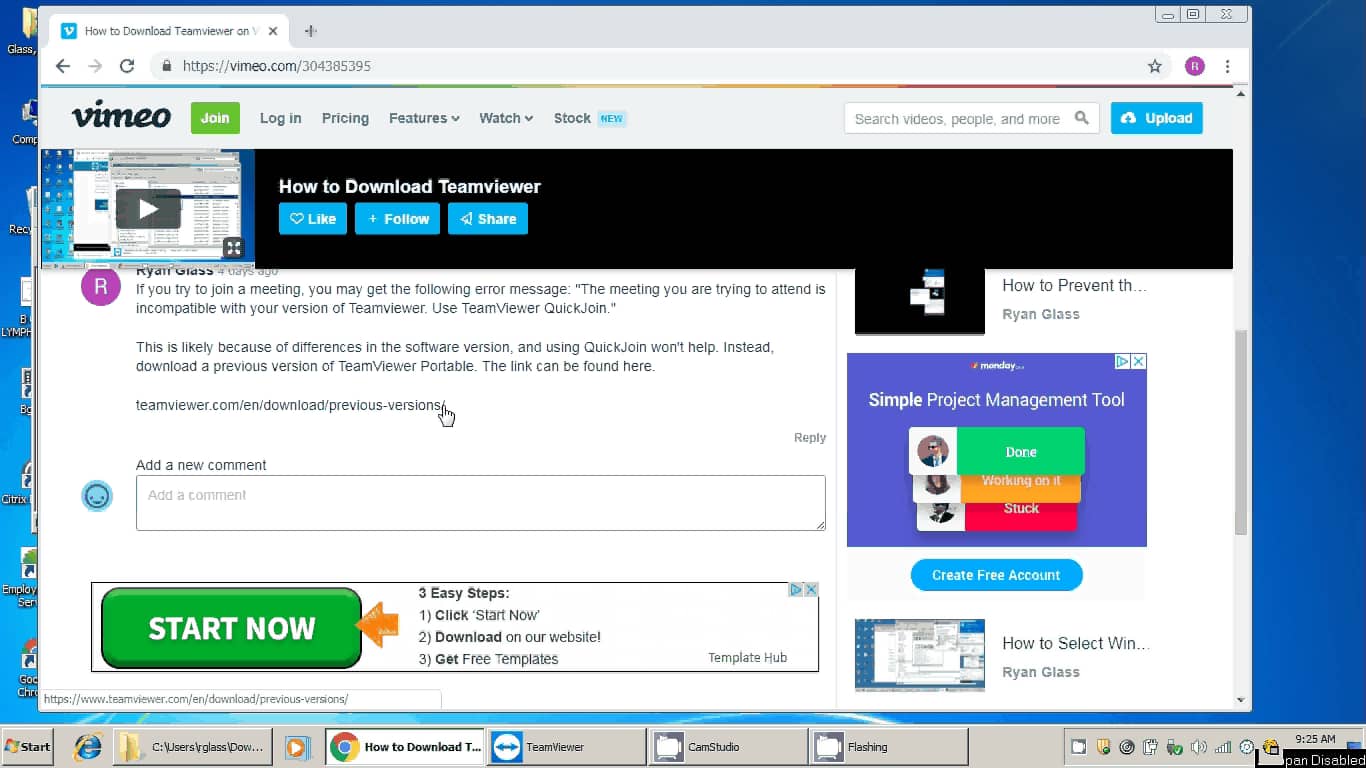Click Ryan Glass commenter name
The width and height of the screenshot is (1366, 768).
pos(174,270)
